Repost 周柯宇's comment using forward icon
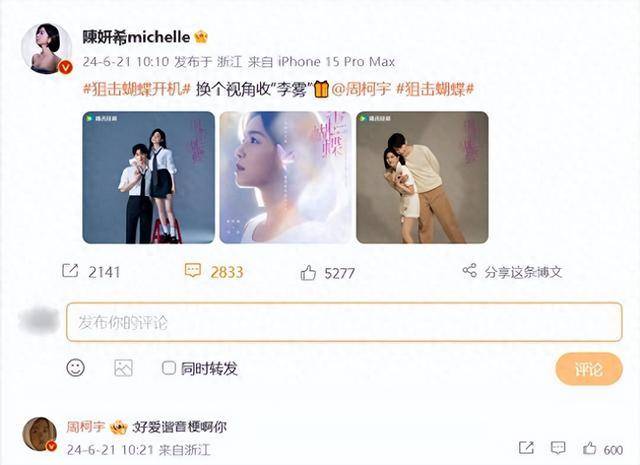The width and height of the screenshot is (640, 465). click(x=527, y=448)
